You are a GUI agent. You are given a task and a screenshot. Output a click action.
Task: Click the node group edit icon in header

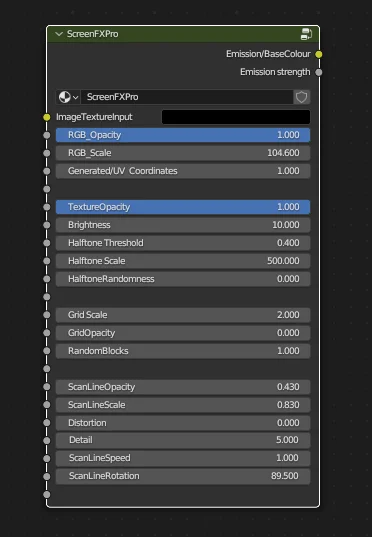[x=306, y=34]
